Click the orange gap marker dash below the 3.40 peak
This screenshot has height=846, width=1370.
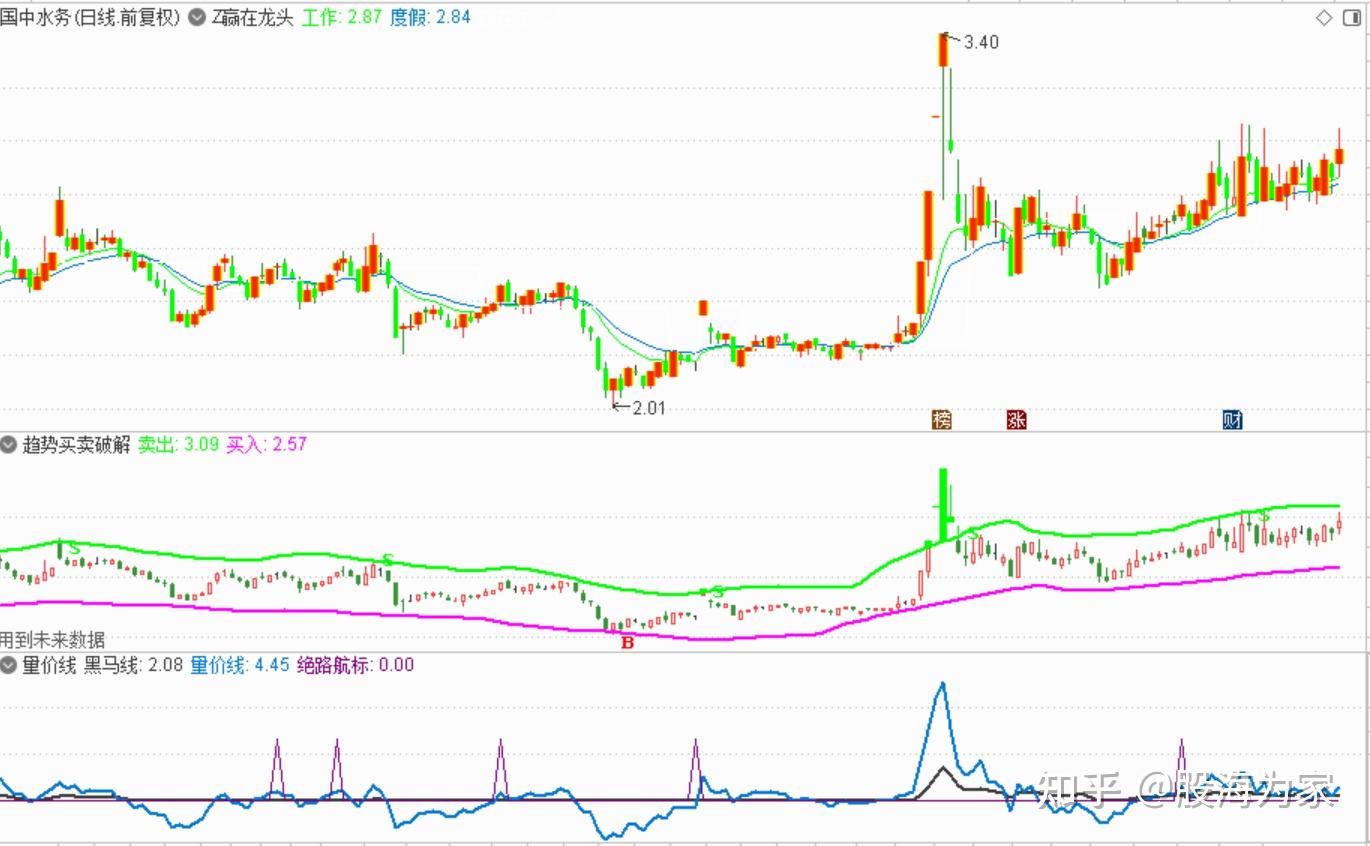click(935, 117)
